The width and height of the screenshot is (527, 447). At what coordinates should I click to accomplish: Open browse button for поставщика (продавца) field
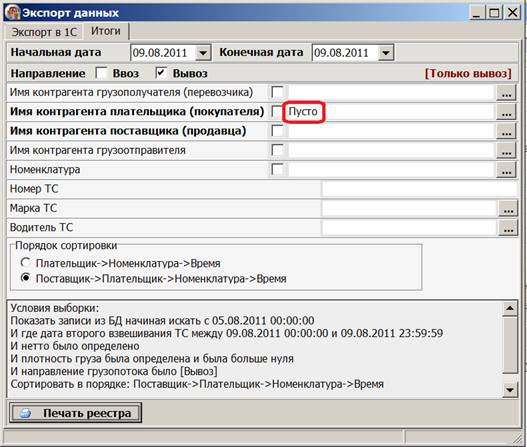[506, 131]
